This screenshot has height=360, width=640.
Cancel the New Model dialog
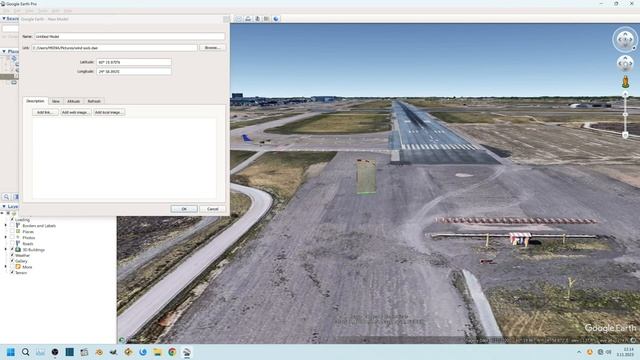[213, 209]
